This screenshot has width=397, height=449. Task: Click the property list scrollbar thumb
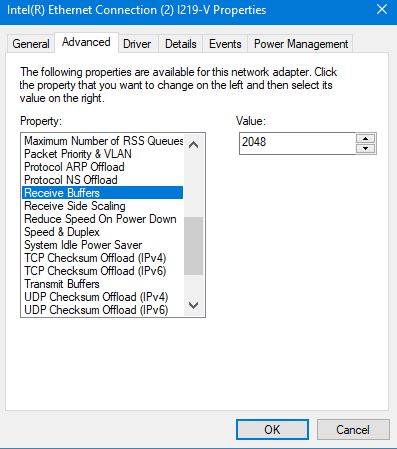tap(193, 246)
